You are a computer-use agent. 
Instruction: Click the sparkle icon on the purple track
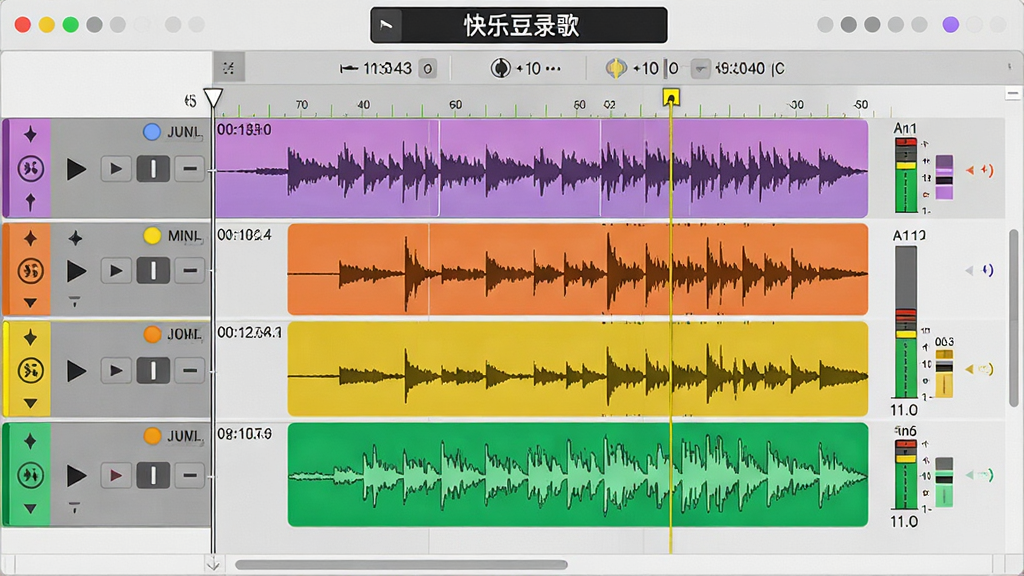tap(30, 135)
